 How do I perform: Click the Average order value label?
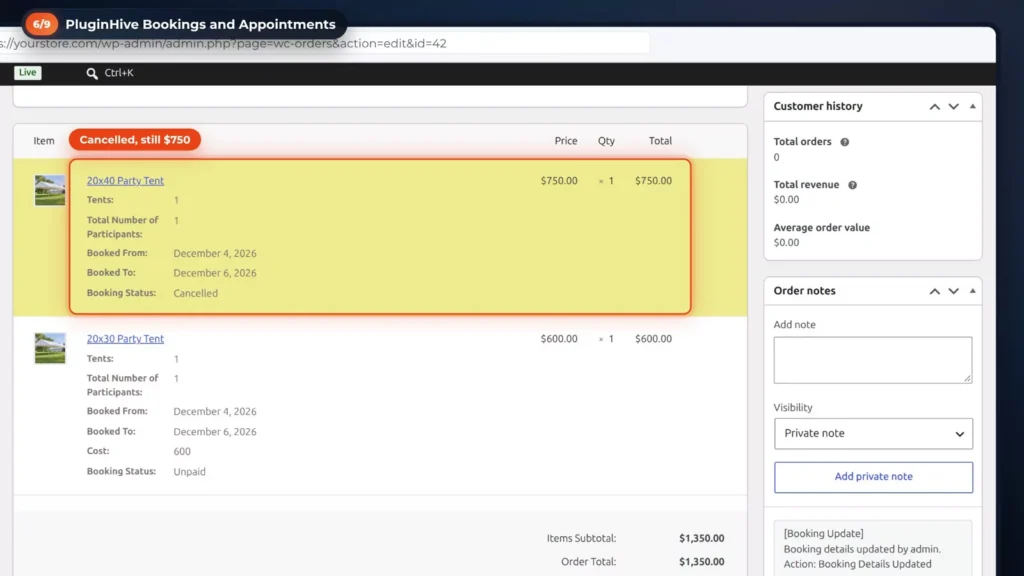[x=822, y=228]
